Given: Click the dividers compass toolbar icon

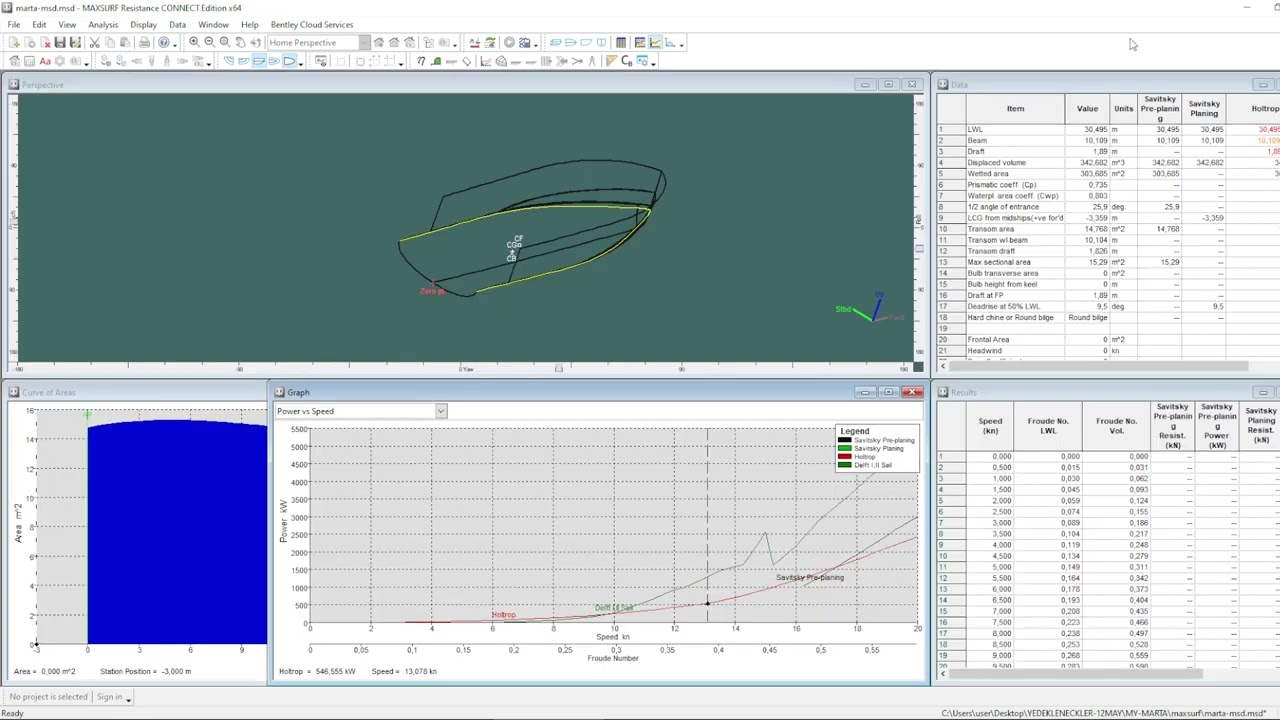Looking at the screenshot, I should coord(592,62).
